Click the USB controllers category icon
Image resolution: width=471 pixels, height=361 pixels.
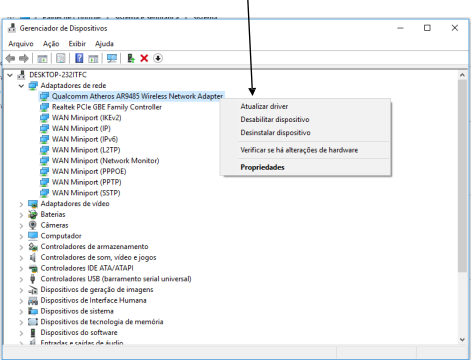click(x=33, y=279)
